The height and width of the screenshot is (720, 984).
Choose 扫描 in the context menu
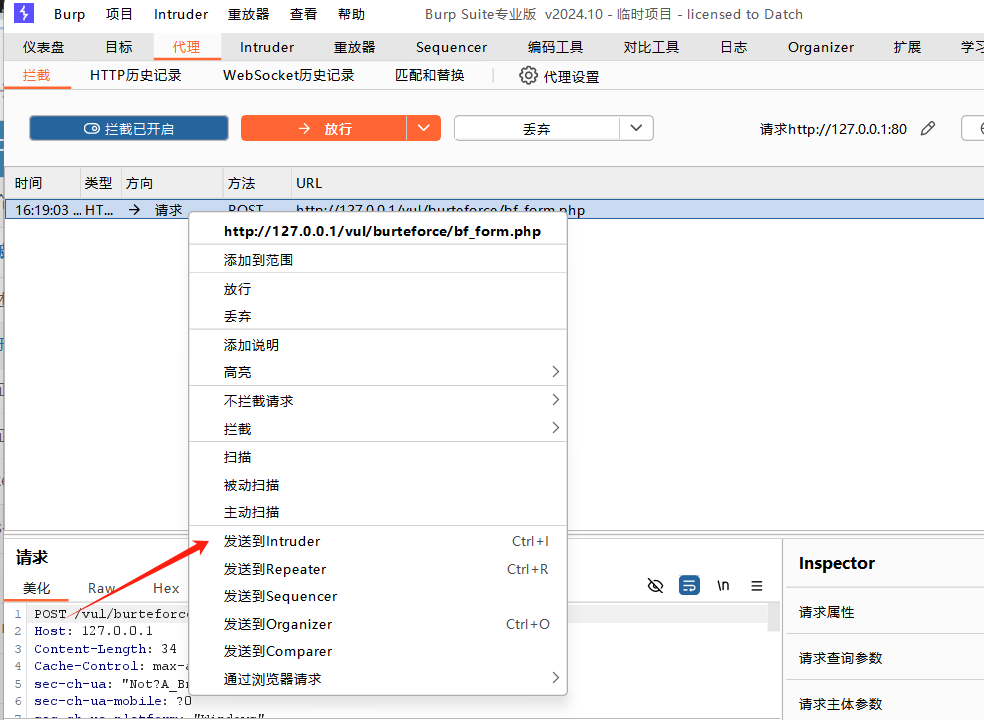(x=378, y=457)
